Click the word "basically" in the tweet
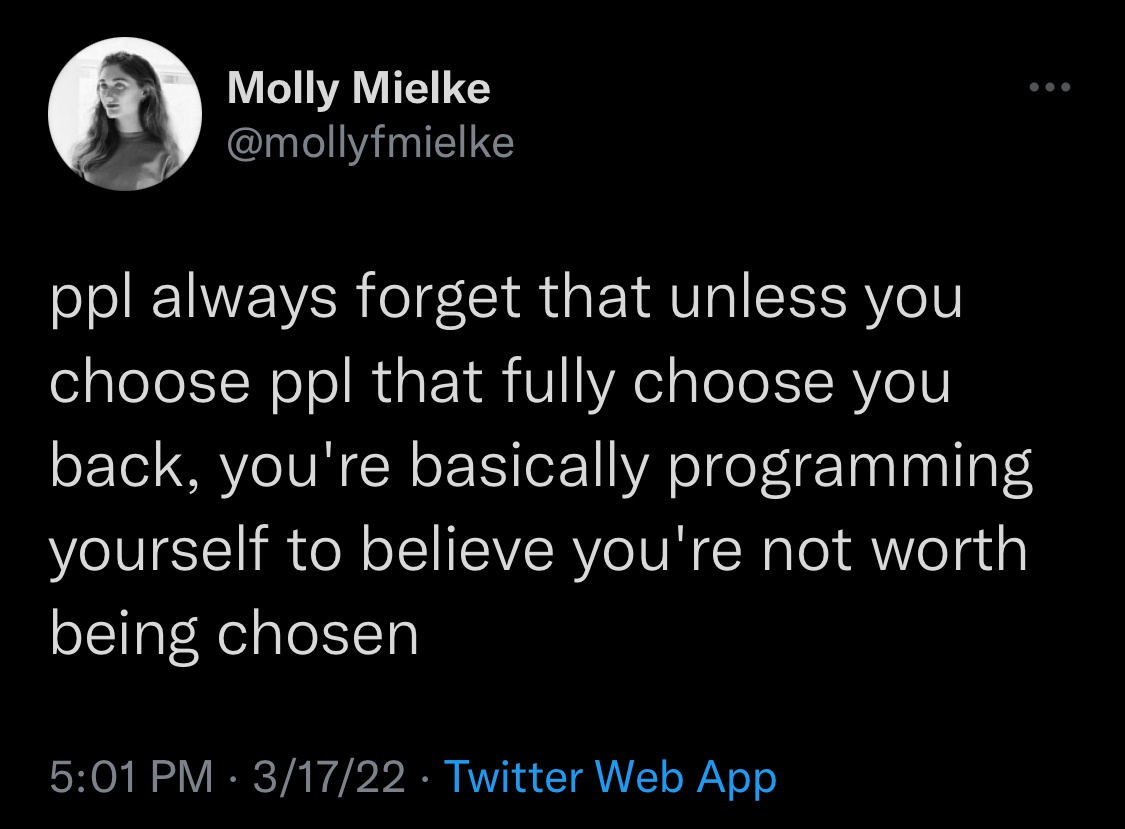Viewport: 1125px width, 829px height. pos(529,467)
